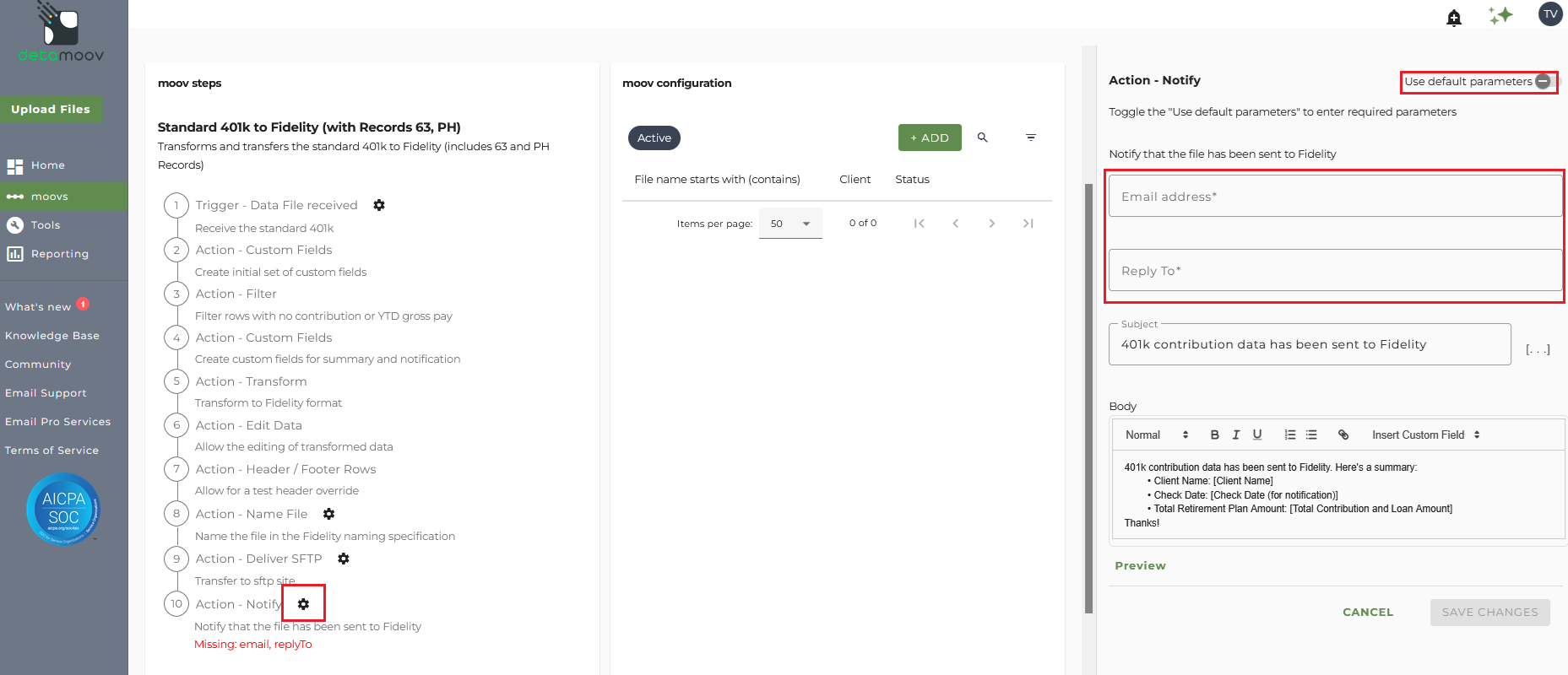Image resolution: width=1568 pixels, height=675 pixels.
Task: Focus the Reply To field
Action: [1336, 271]
